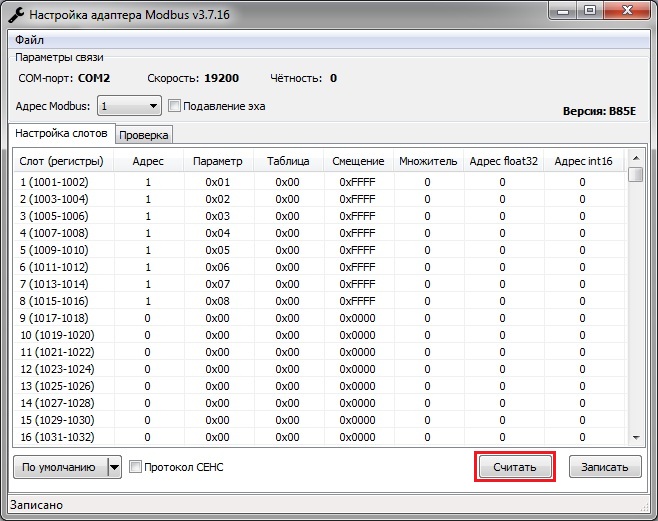
Task: Select slot row 12 (1023-1024)
Action: [x=320, y=369]
